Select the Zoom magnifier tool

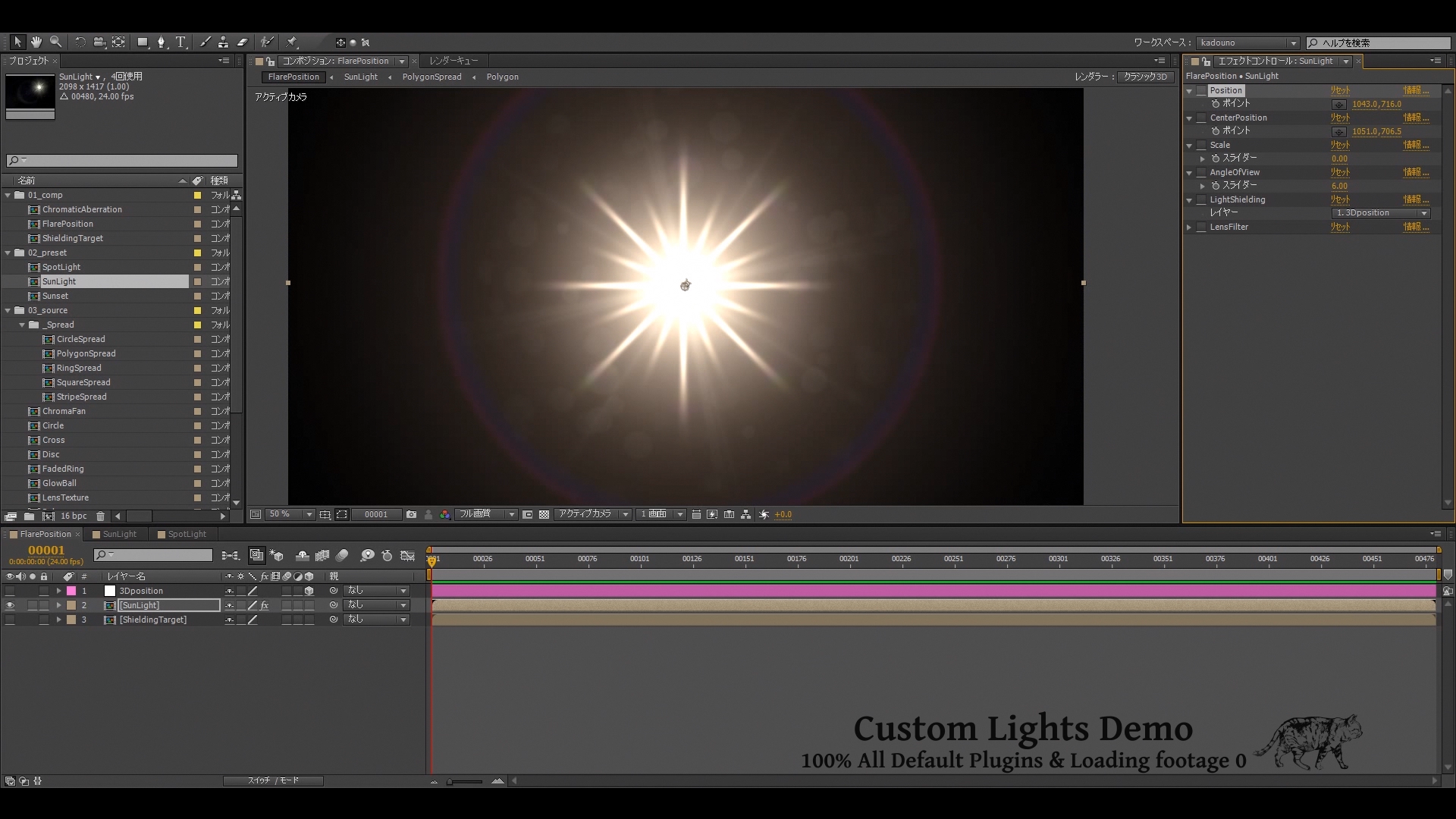coord(55,42)
